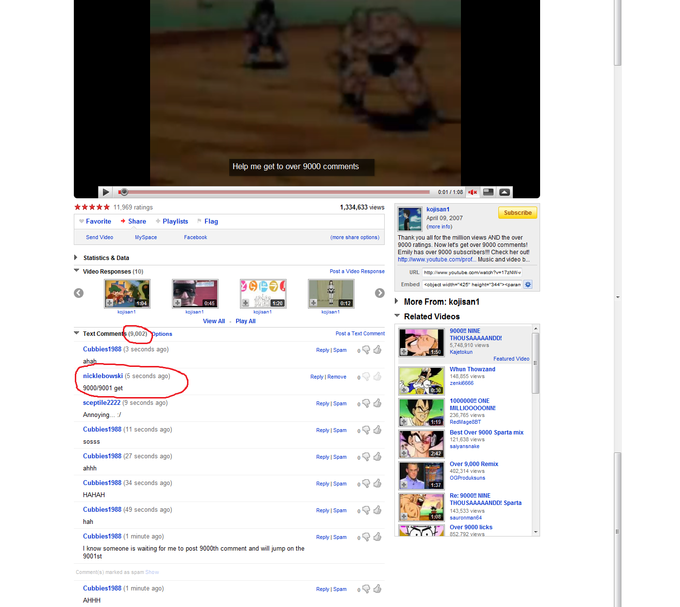Expand More From: kojisan1 section

396,301
